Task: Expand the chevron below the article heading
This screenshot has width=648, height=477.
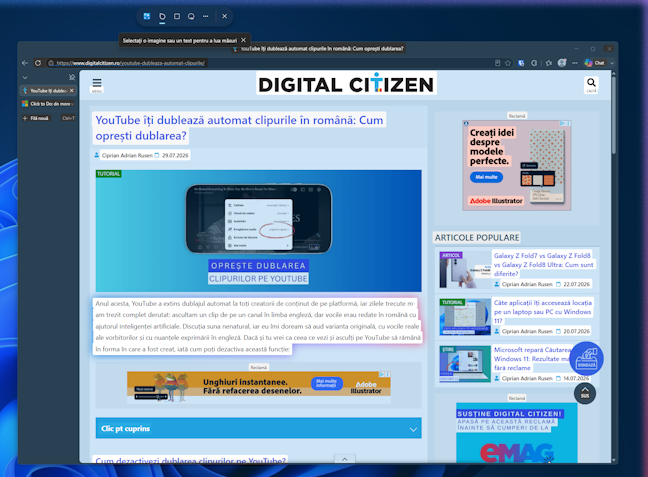Action: click(x=344, y=459)
